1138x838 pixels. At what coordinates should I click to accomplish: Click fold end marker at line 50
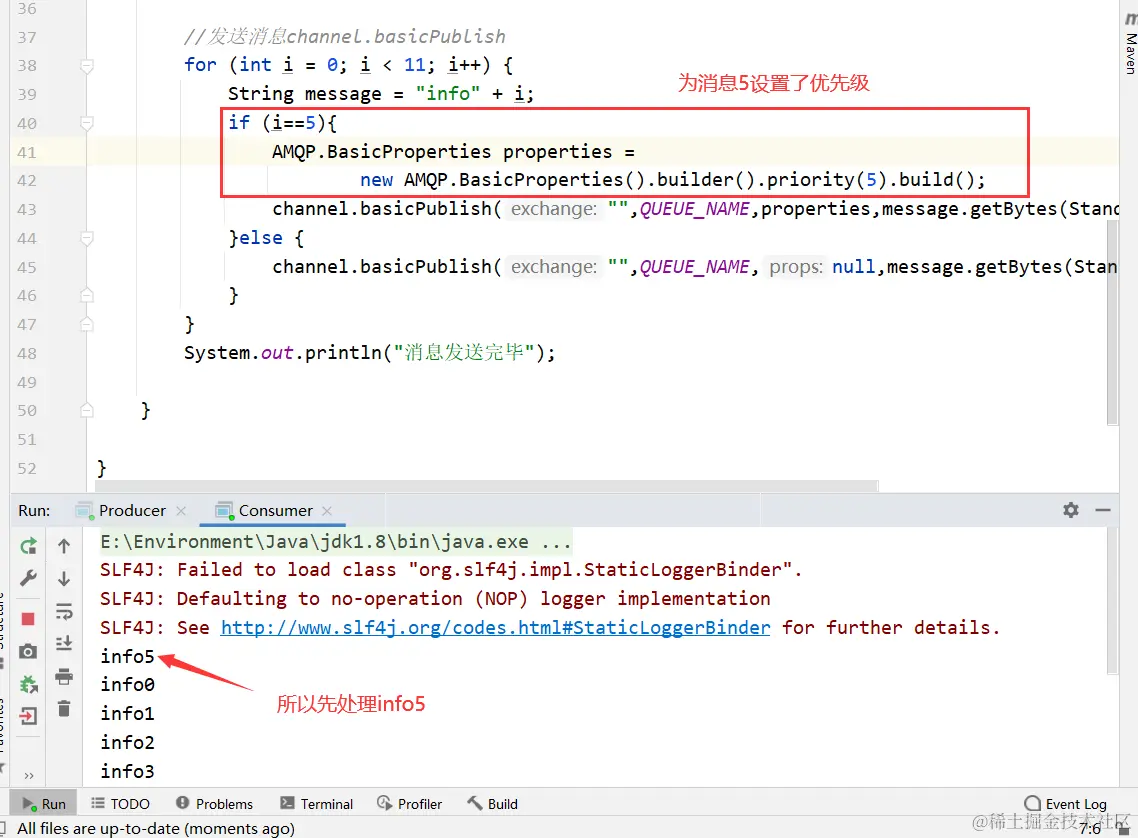pyautogui.click(x=86, y=411)
